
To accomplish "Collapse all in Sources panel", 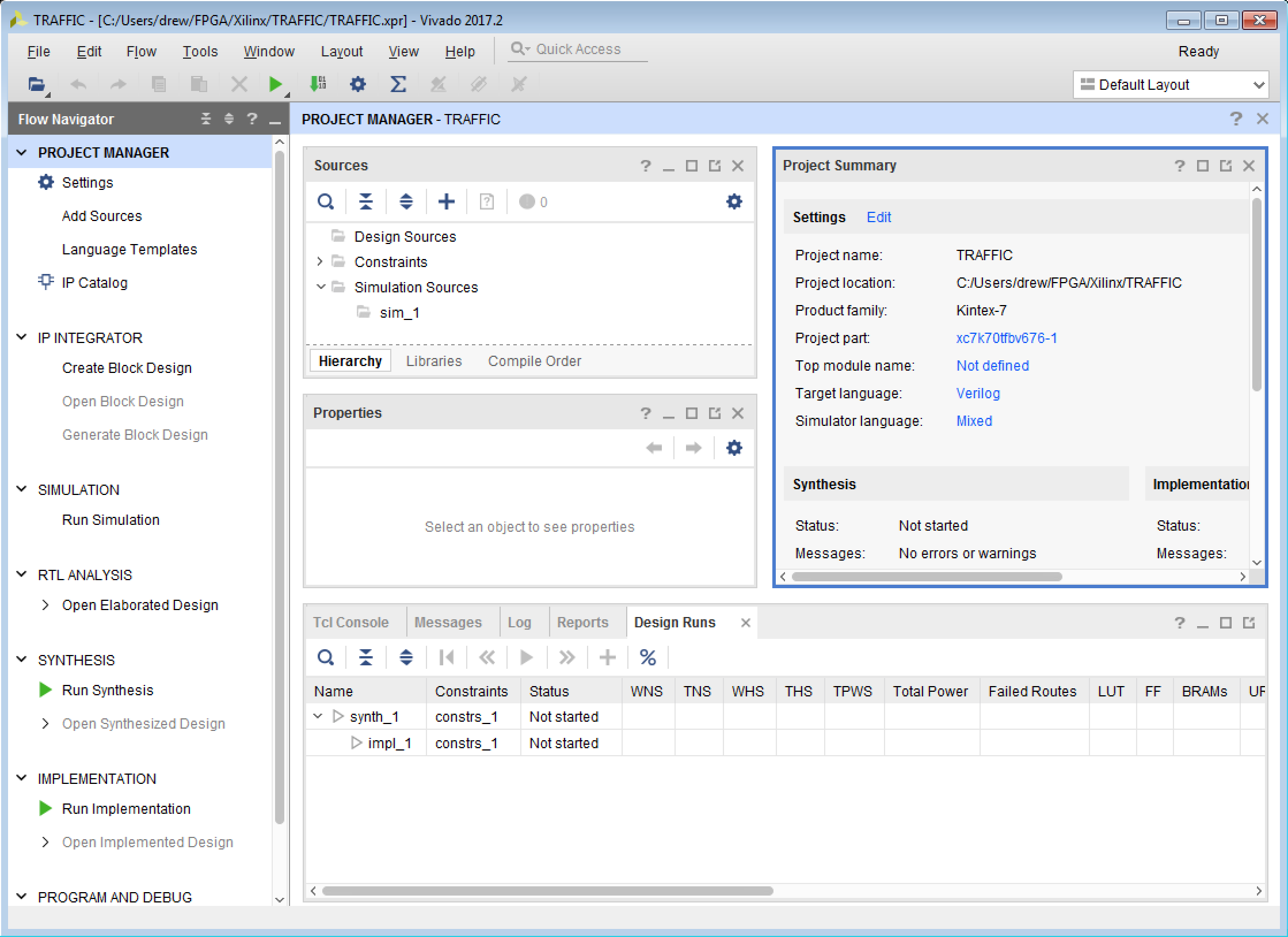I will (366, 202).
